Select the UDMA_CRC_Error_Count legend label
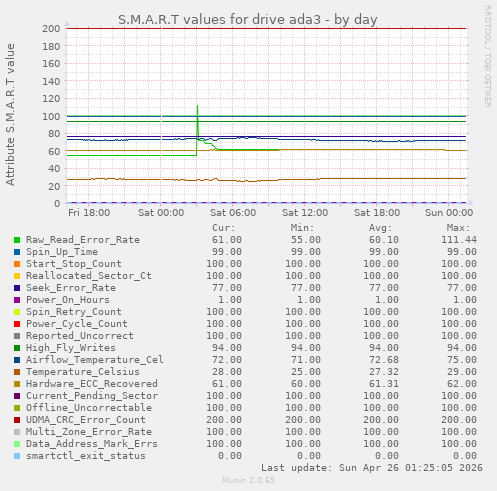The width and height of the screenshot is (497, 491). 86,420
